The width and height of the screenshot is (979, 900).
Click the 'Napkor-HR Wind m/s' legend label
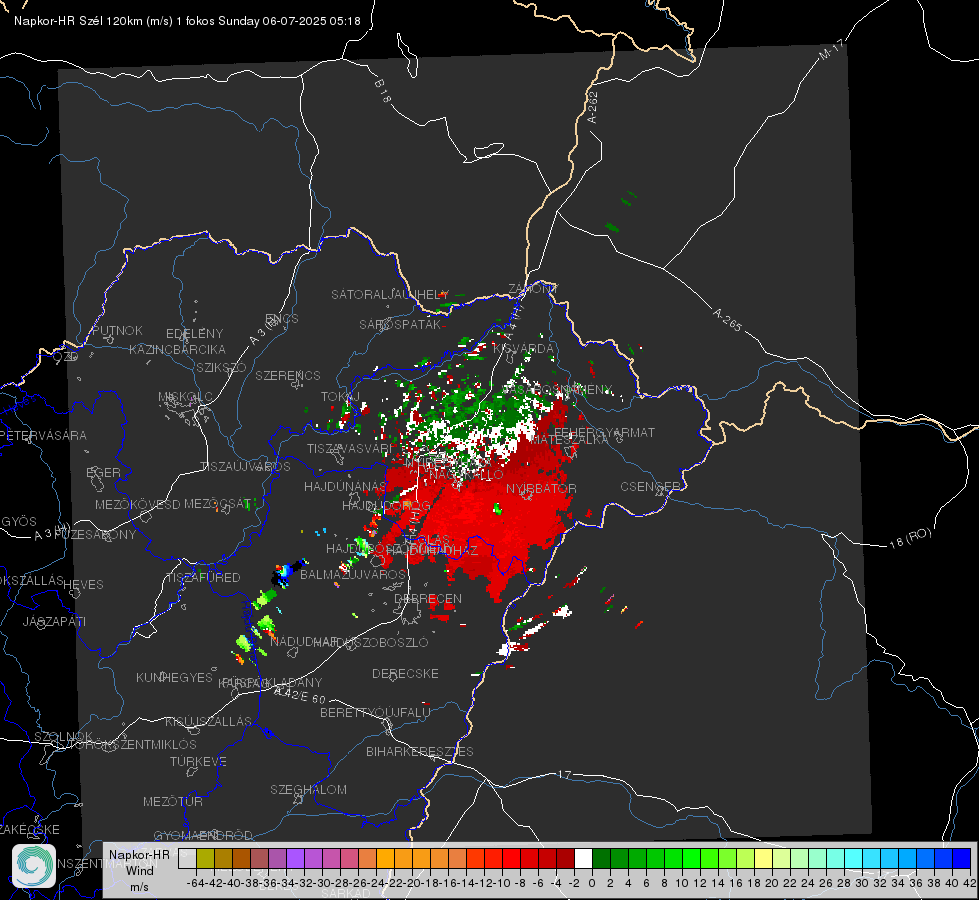coord(139,870)
